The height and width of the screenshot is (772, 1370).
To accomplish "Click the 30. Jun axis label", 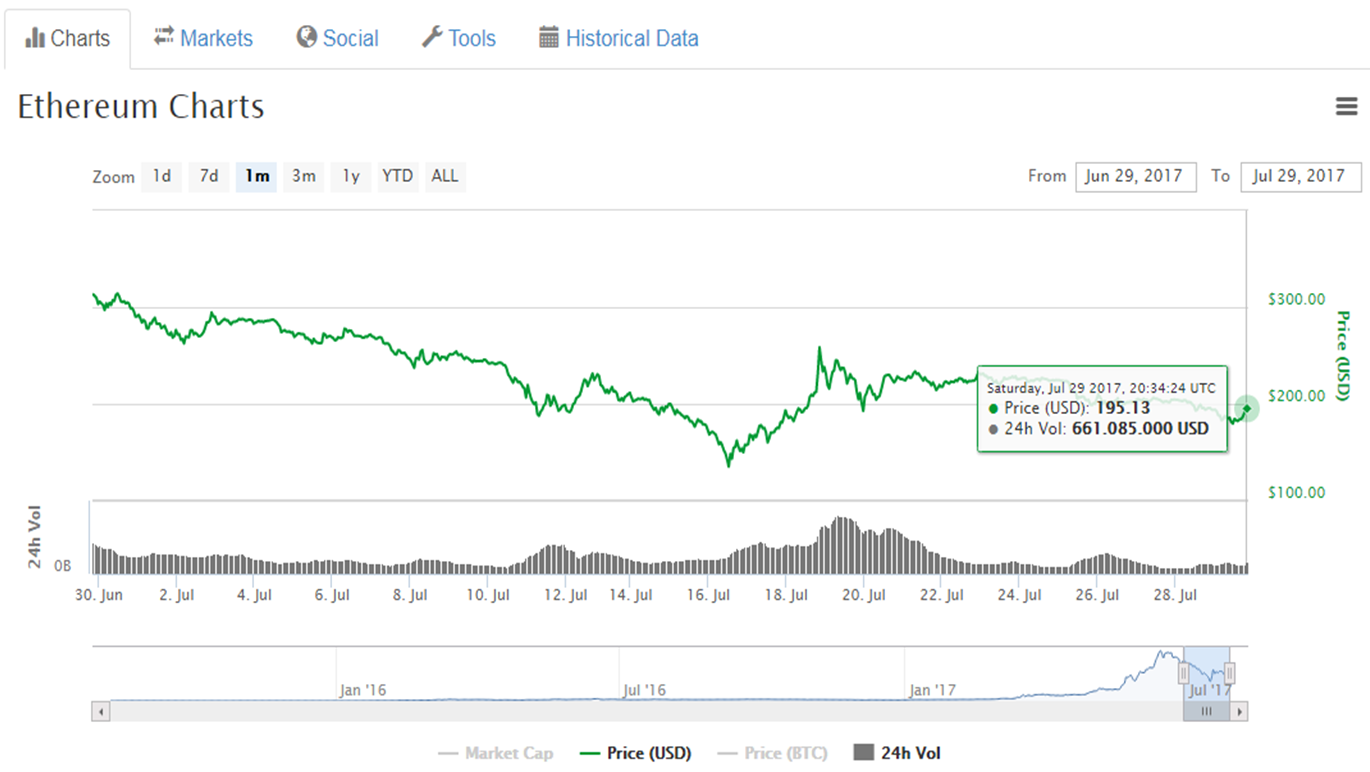I will [97, 595].
